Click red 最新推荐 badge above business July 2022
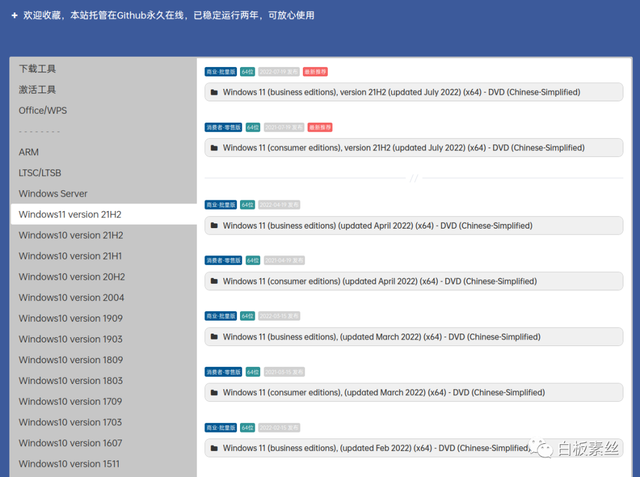Screen dimensions: 640x477 pyautogui.click(x=315, y=72)
